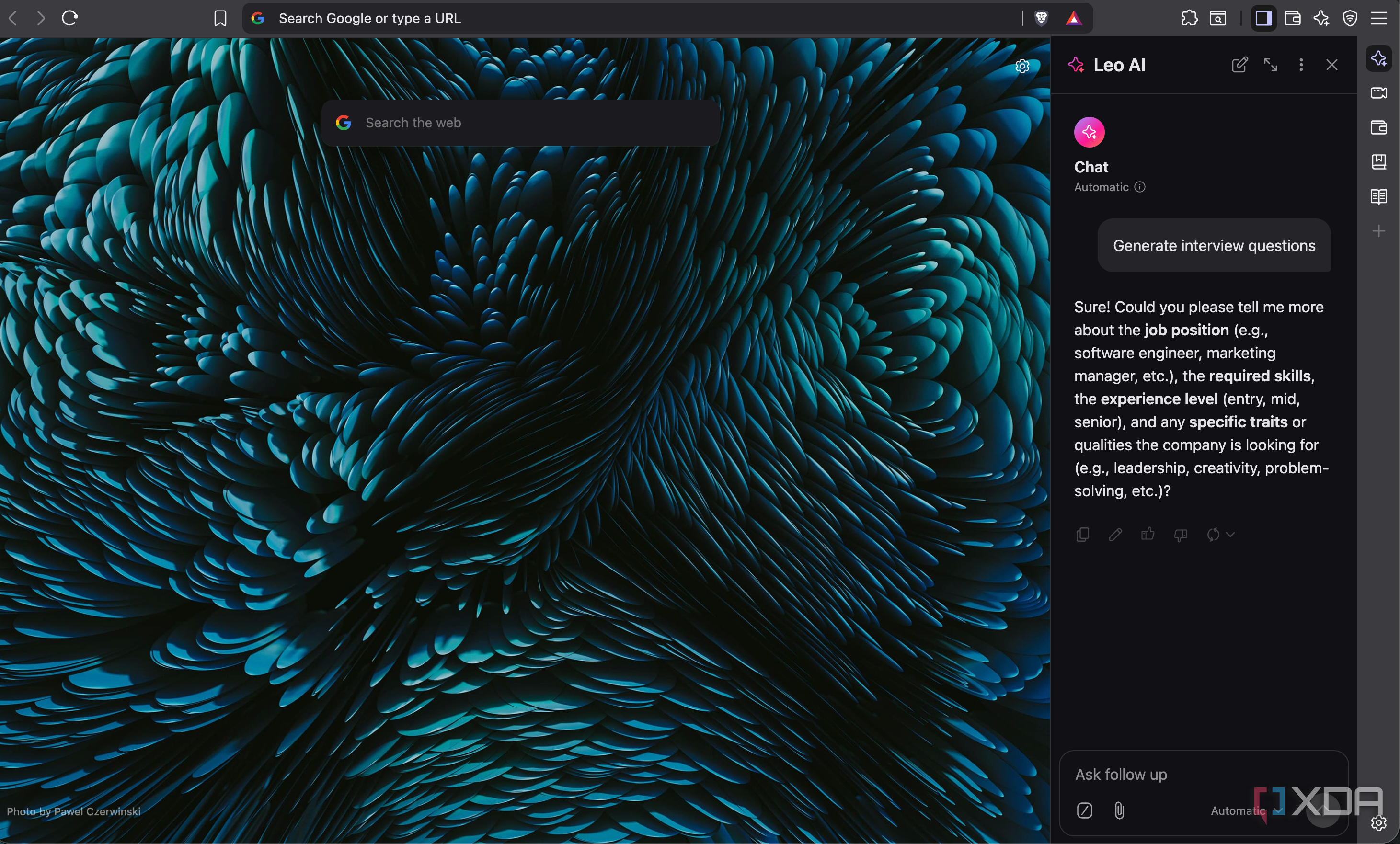The image size is (1400, 844).
Task: Open Brave Talk in the sidebar strip
Action: click(1379, 92)
